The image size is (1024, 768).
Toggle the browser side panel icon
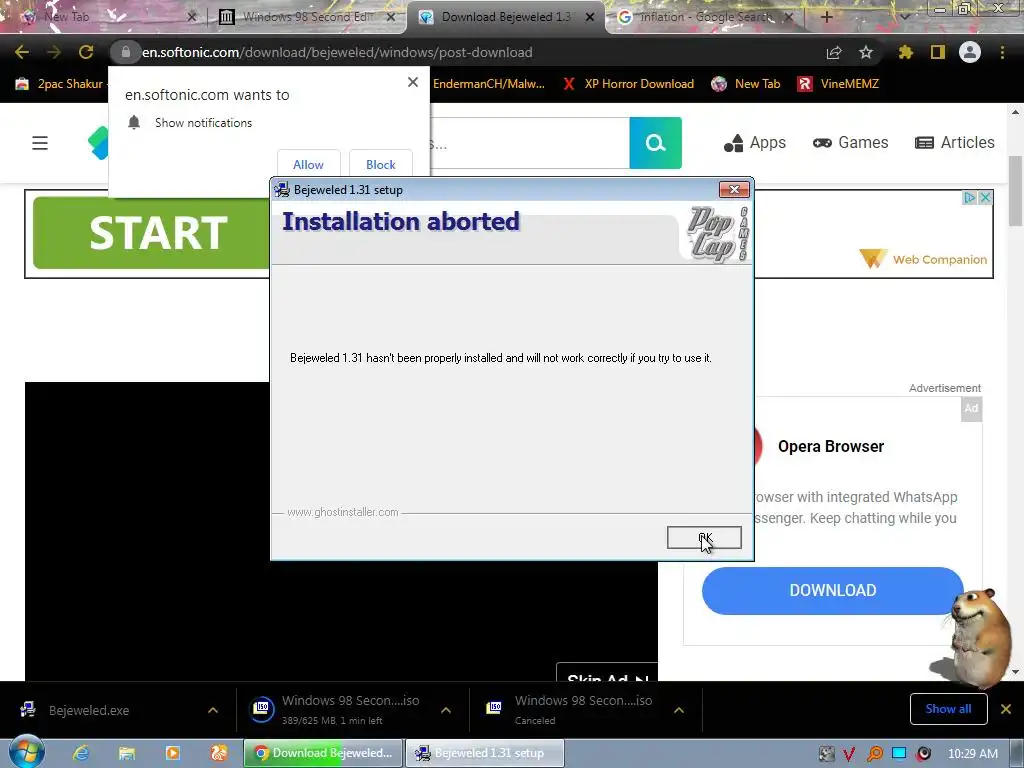[938, 52]
